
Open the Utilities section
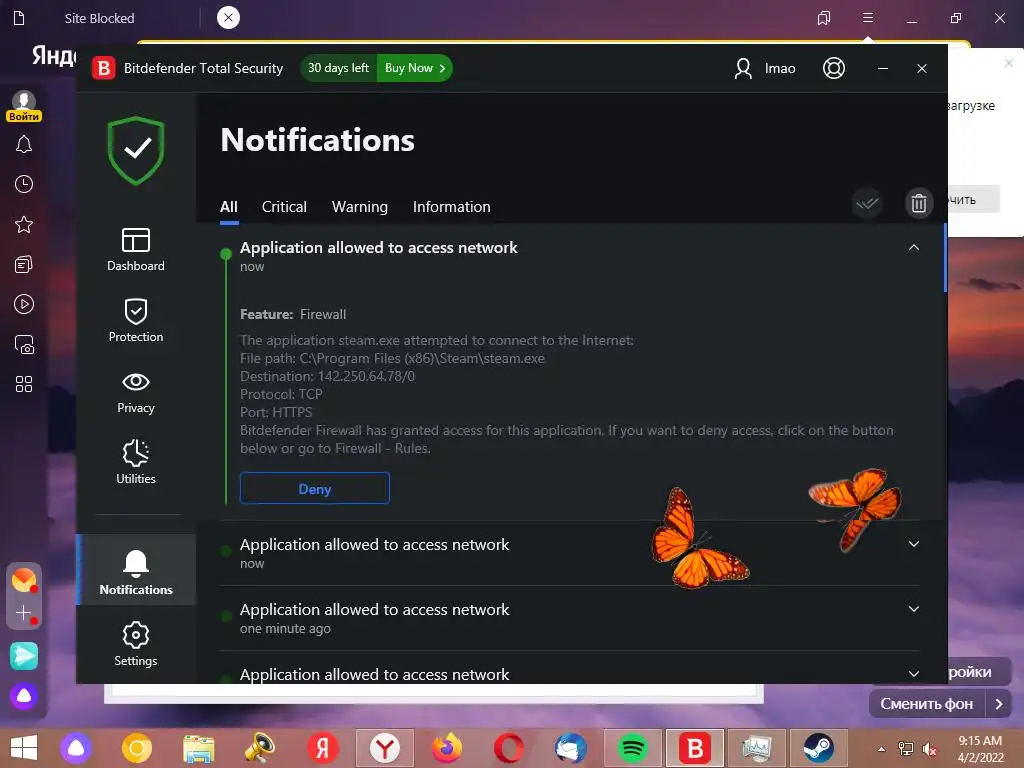point(136,462)
